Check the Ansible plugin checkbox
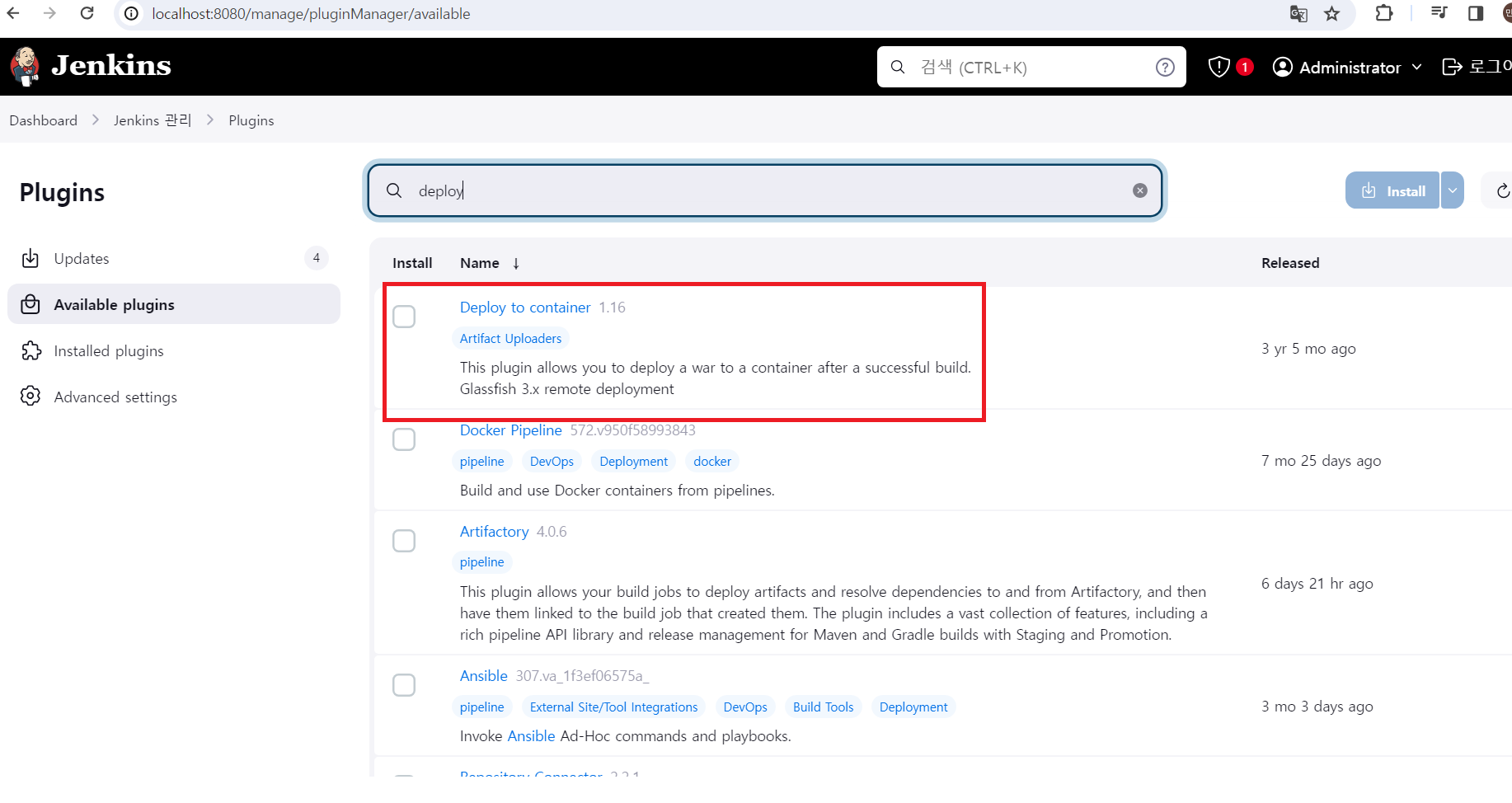 pyautogui.click(x=404, y=685)
